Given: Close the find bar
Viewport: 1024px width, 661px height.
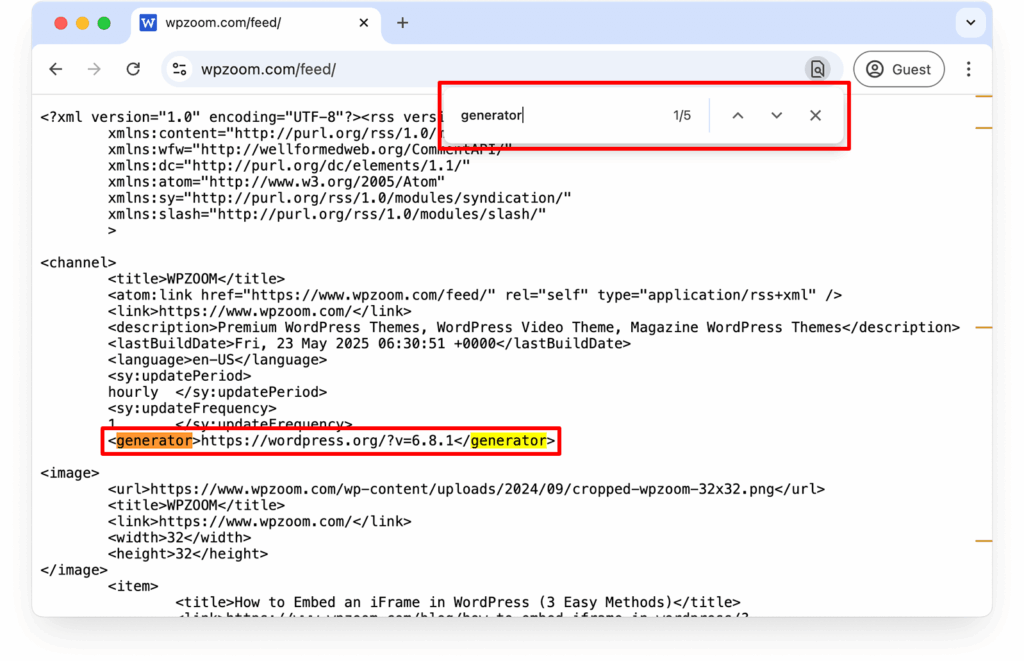Looking at the screenshot, I should 815,116.
